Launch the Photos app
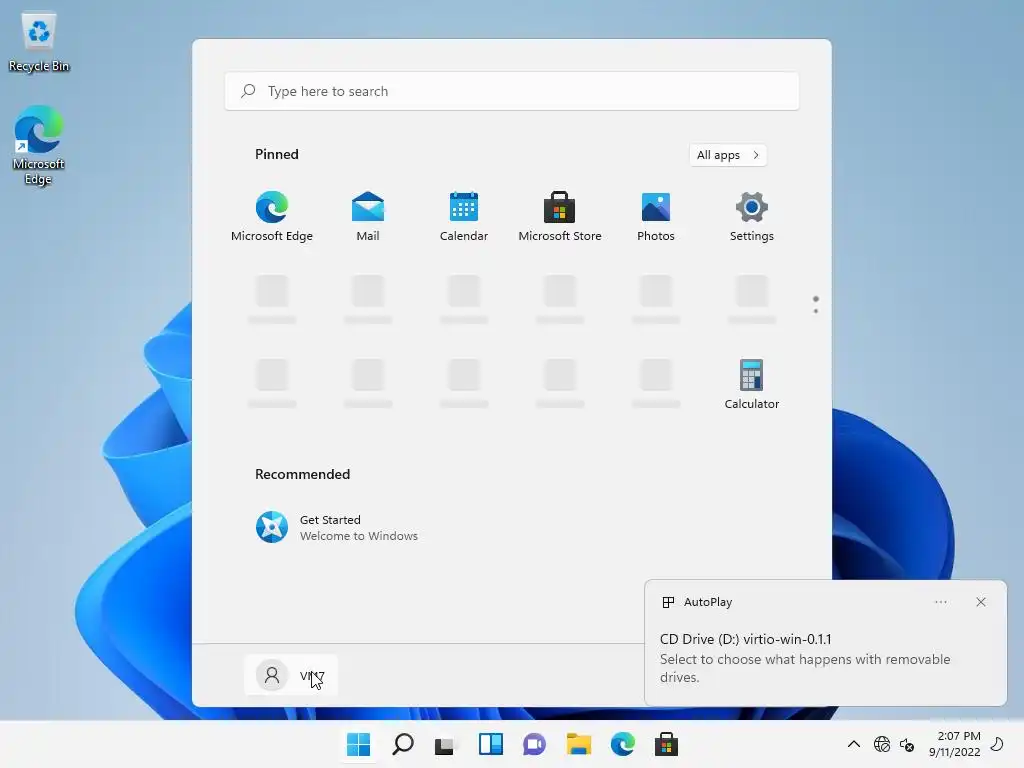The image size is (1024, 768). [x=656, y=217]
